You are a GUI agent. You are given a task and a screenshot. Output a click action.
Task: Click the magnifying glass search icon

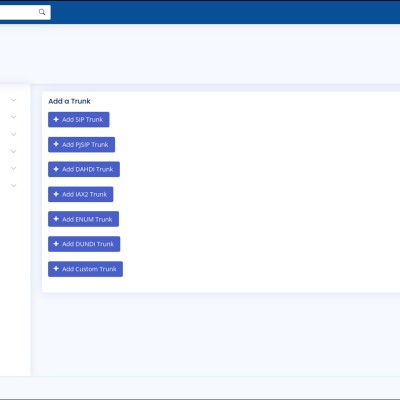point(42,12)
